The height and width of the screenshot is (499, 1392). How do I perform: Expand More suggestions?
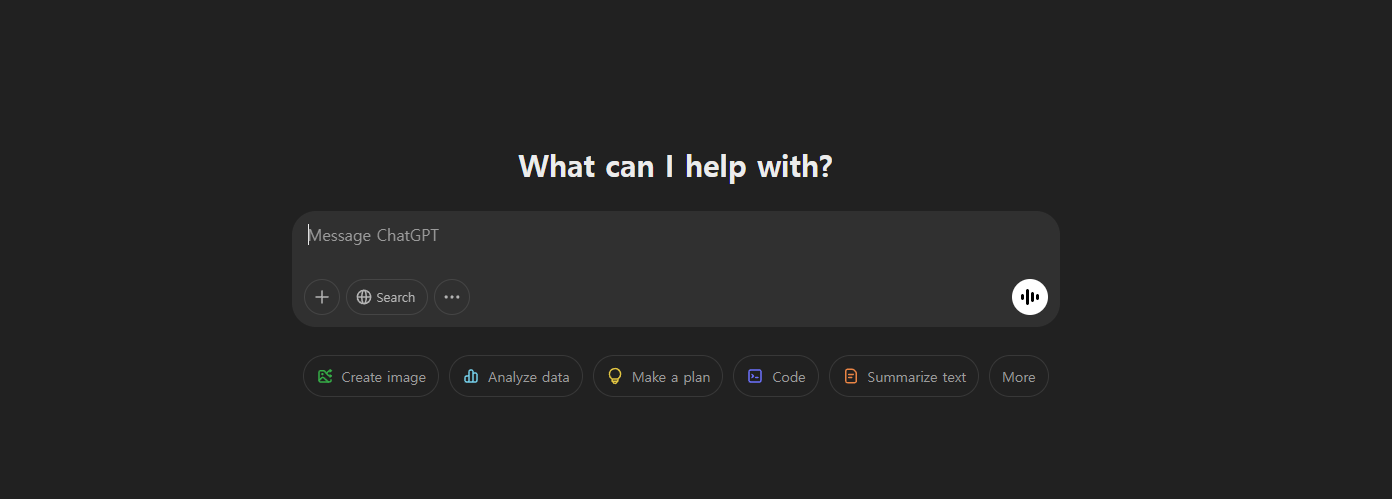click(x=1019, y=377)
